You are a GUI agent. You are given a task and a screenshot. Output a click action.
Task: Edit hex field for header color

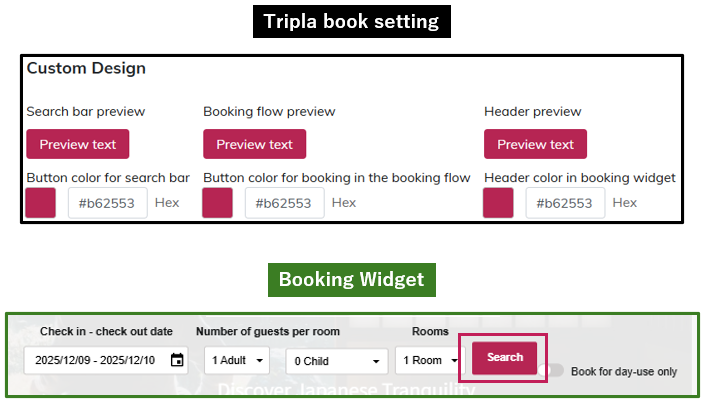[566, 203]
